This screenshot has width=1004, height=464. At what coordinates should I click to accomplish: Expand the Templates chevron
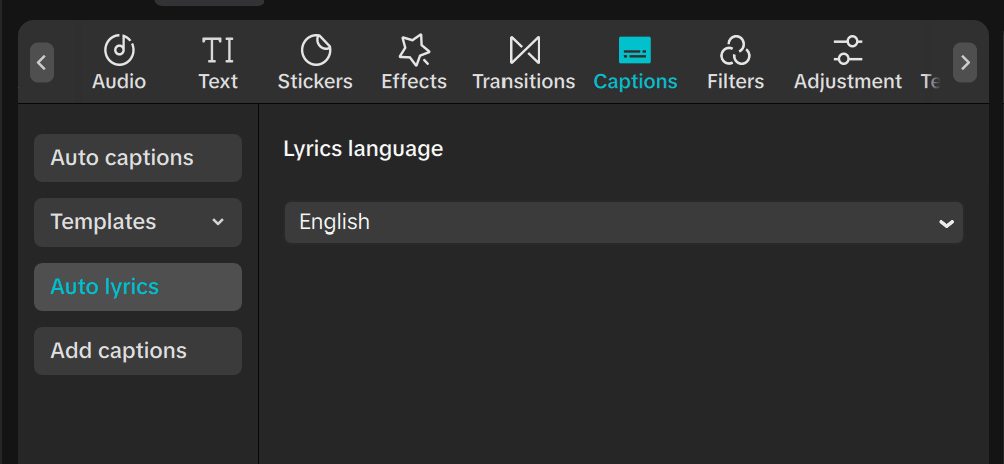coord(218,222)
